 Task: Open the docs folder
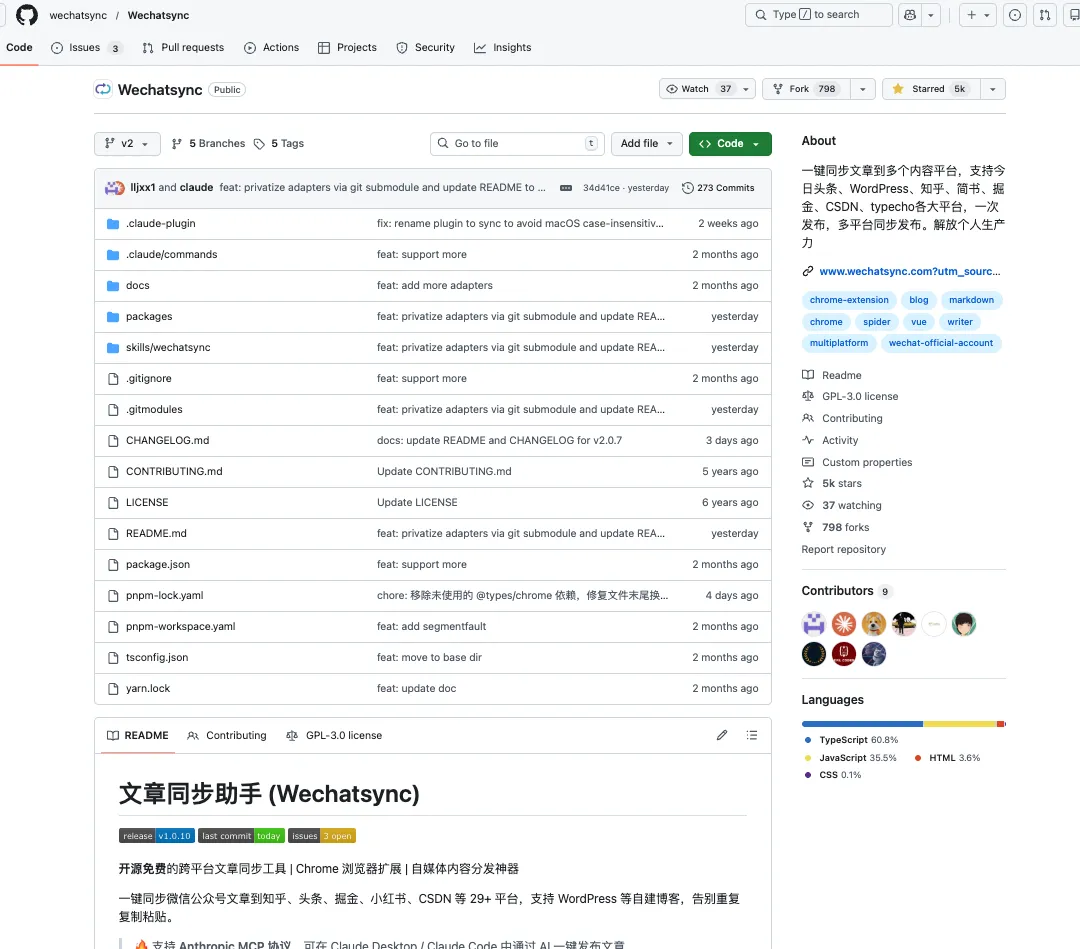pos(137,285)
